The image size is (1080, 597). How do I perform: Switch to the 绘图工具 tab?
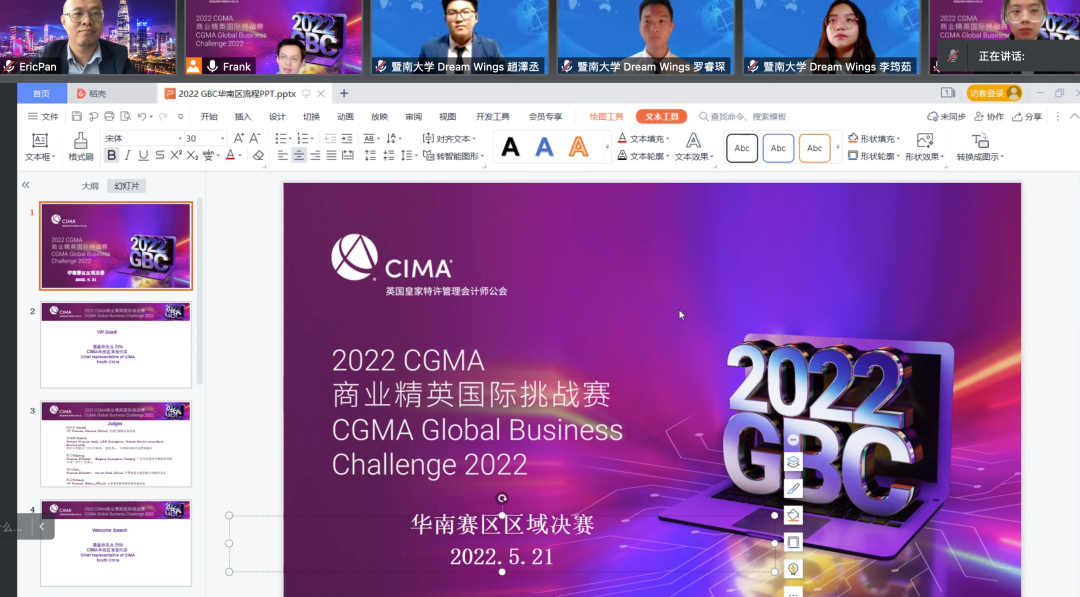point(606,116)
